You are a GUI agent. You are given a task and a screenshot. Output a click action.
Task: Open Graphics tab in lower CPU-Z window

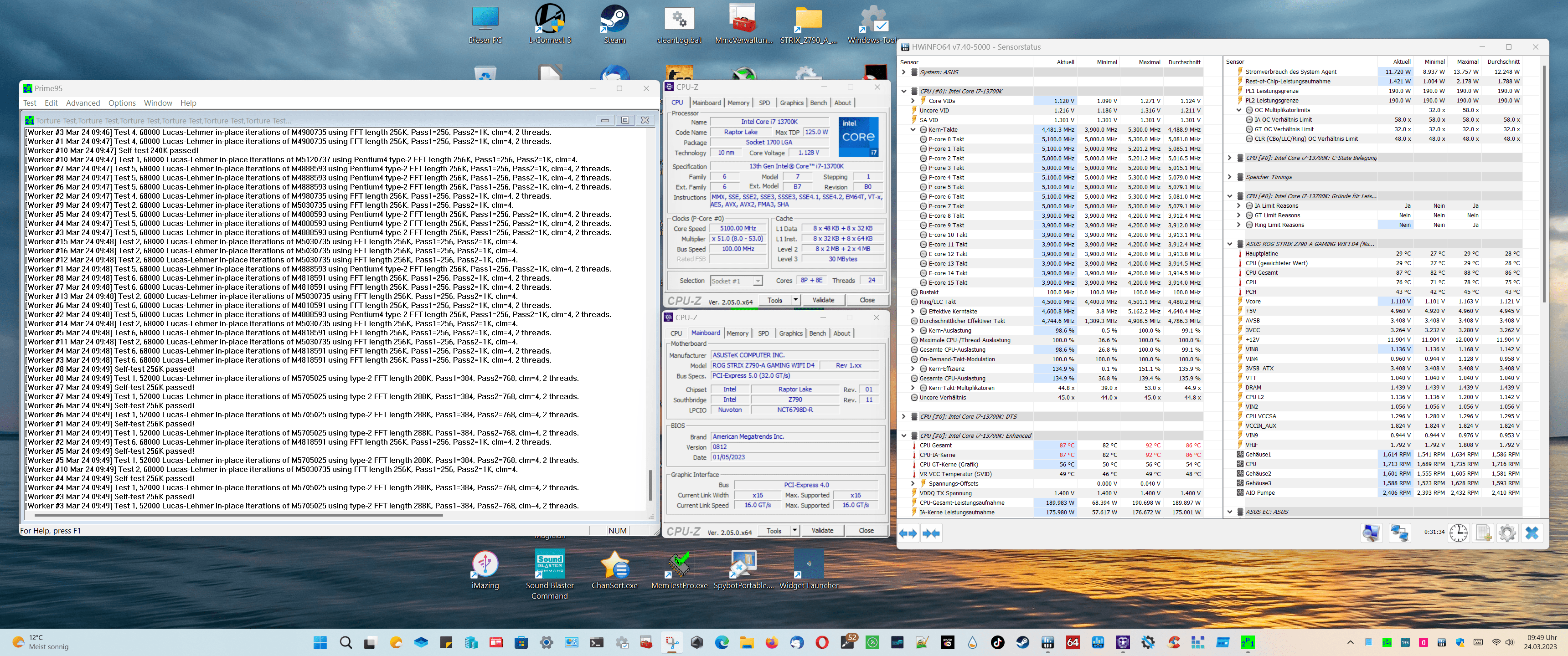791,333
